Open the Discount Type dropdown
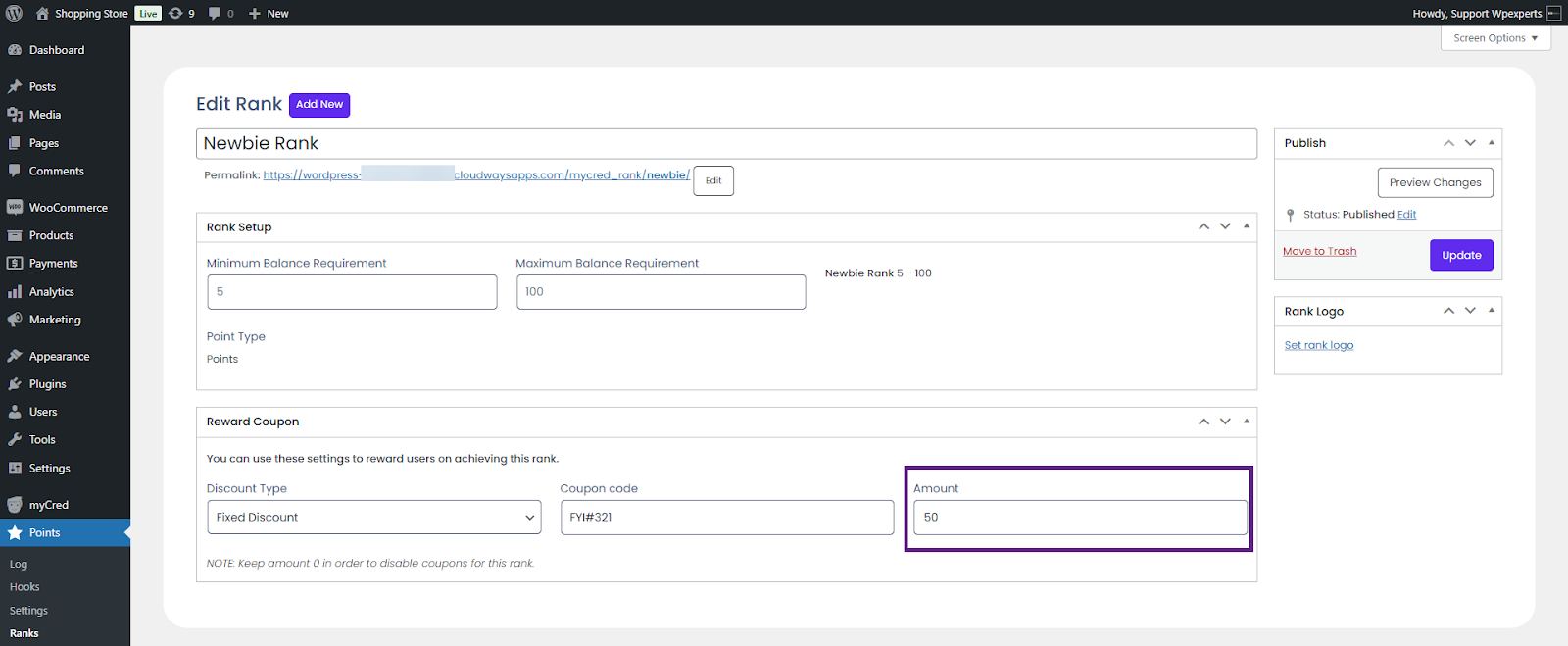1568x646 pixels. pos(373,518)
